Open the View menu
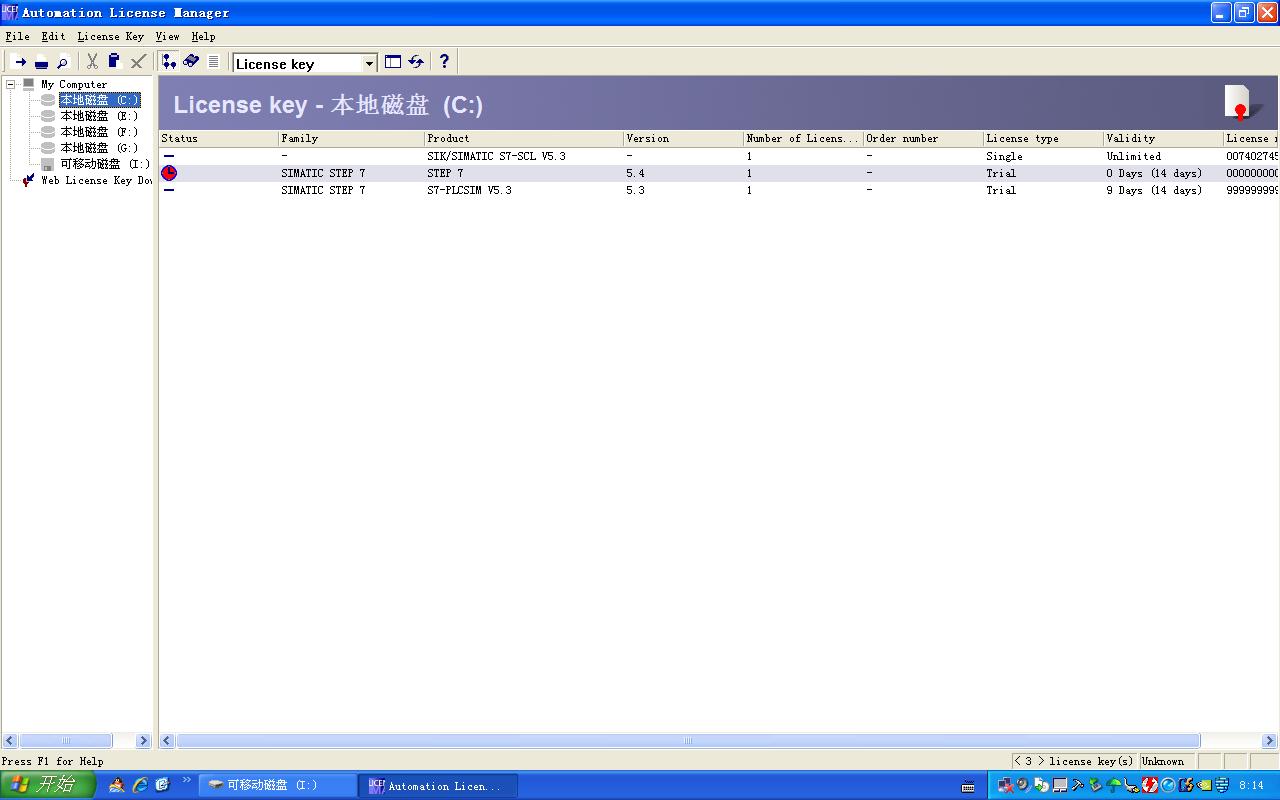This screenshot has height=800, width=1280. (x=167, y=36)
